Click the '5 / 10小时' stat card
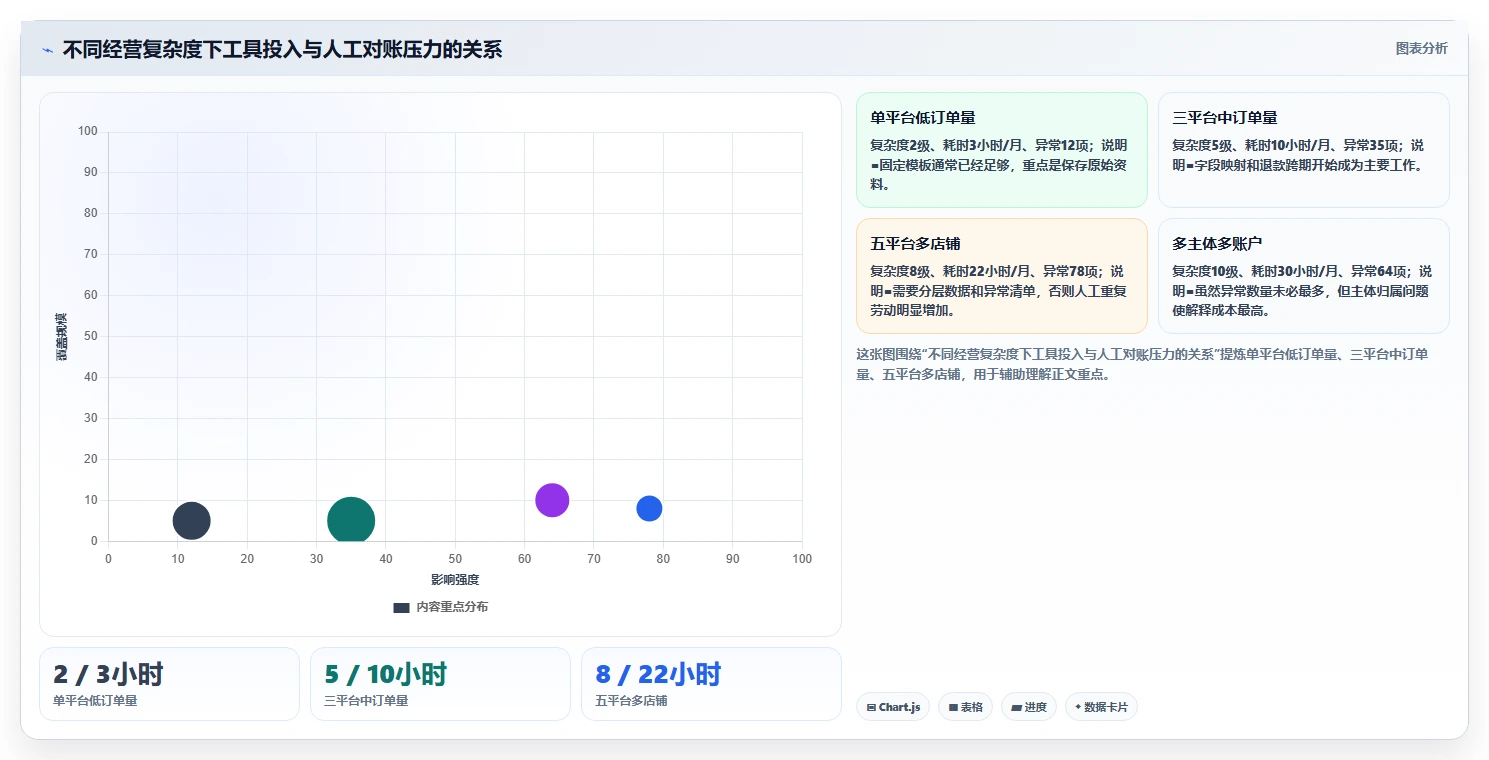 (440, 684)
